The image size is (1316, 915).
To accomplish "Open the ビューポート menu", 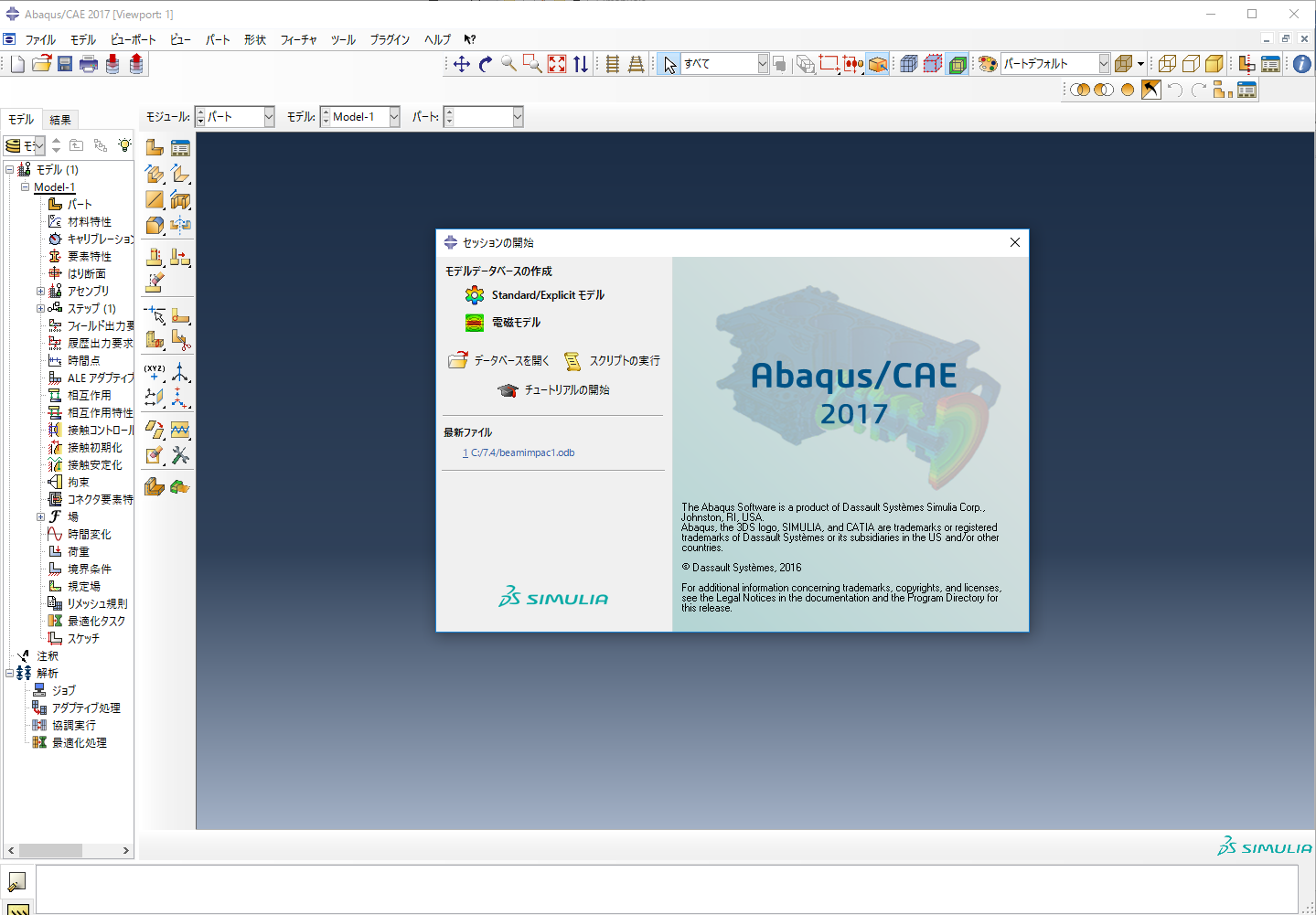I will [x=134, y=39].
